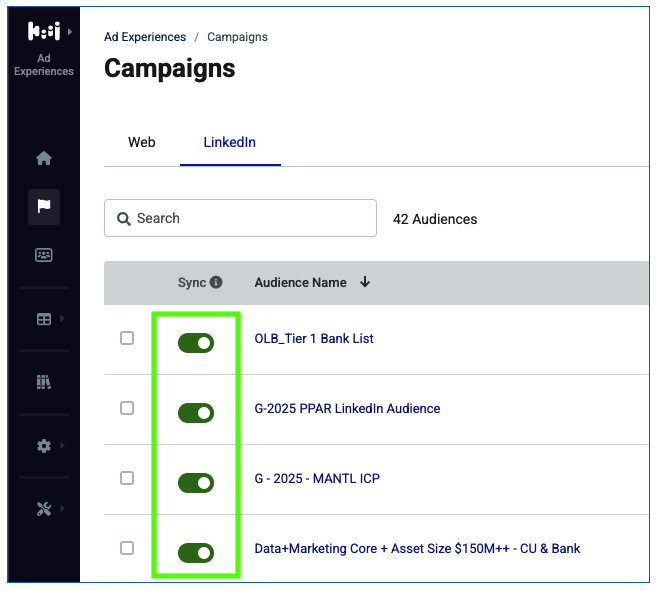Check the box for G - 2025 - MANTL ICP
The image size is (661, 594).
tap(127, 478)
